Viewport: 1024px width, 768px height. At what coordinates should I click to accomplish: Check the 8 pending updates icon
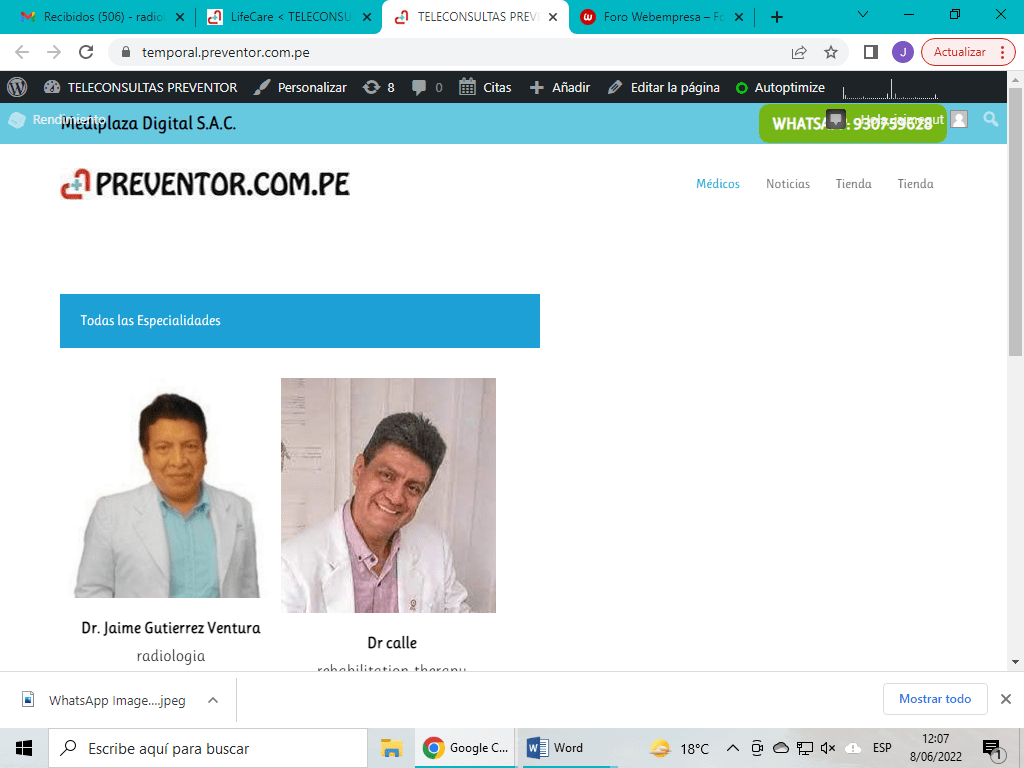point(379,88)
